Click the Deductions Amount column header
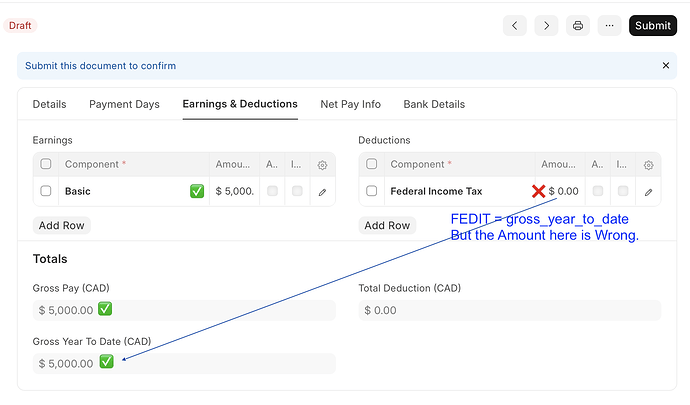The height and width of the screenshot is (405, 690). click(x=560, y=164)
